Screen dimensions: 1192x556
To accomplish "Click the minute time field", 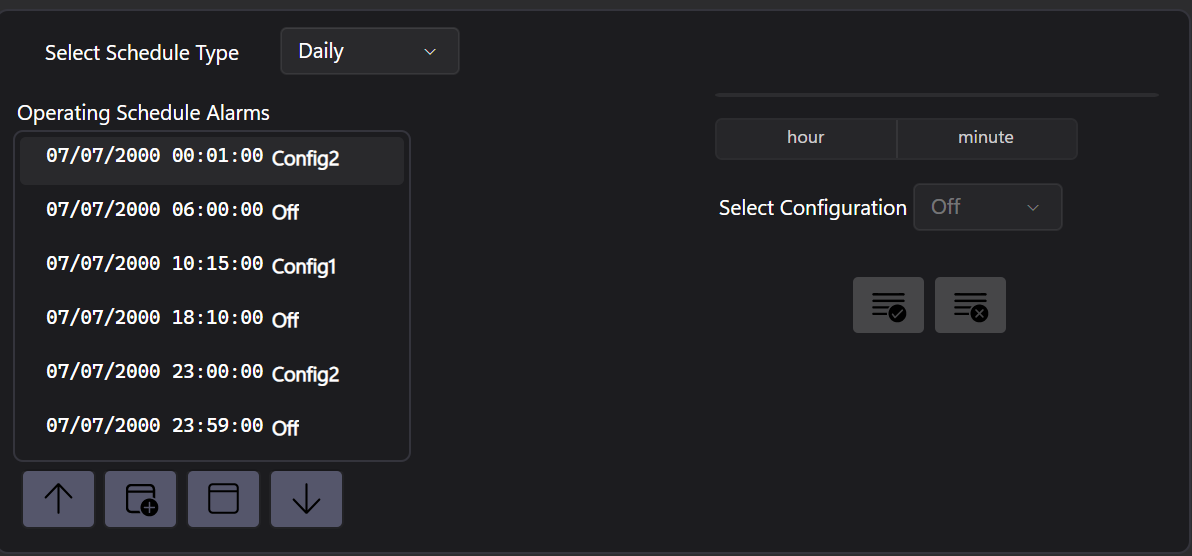I will pyautogui.click(x=986, y=138).
